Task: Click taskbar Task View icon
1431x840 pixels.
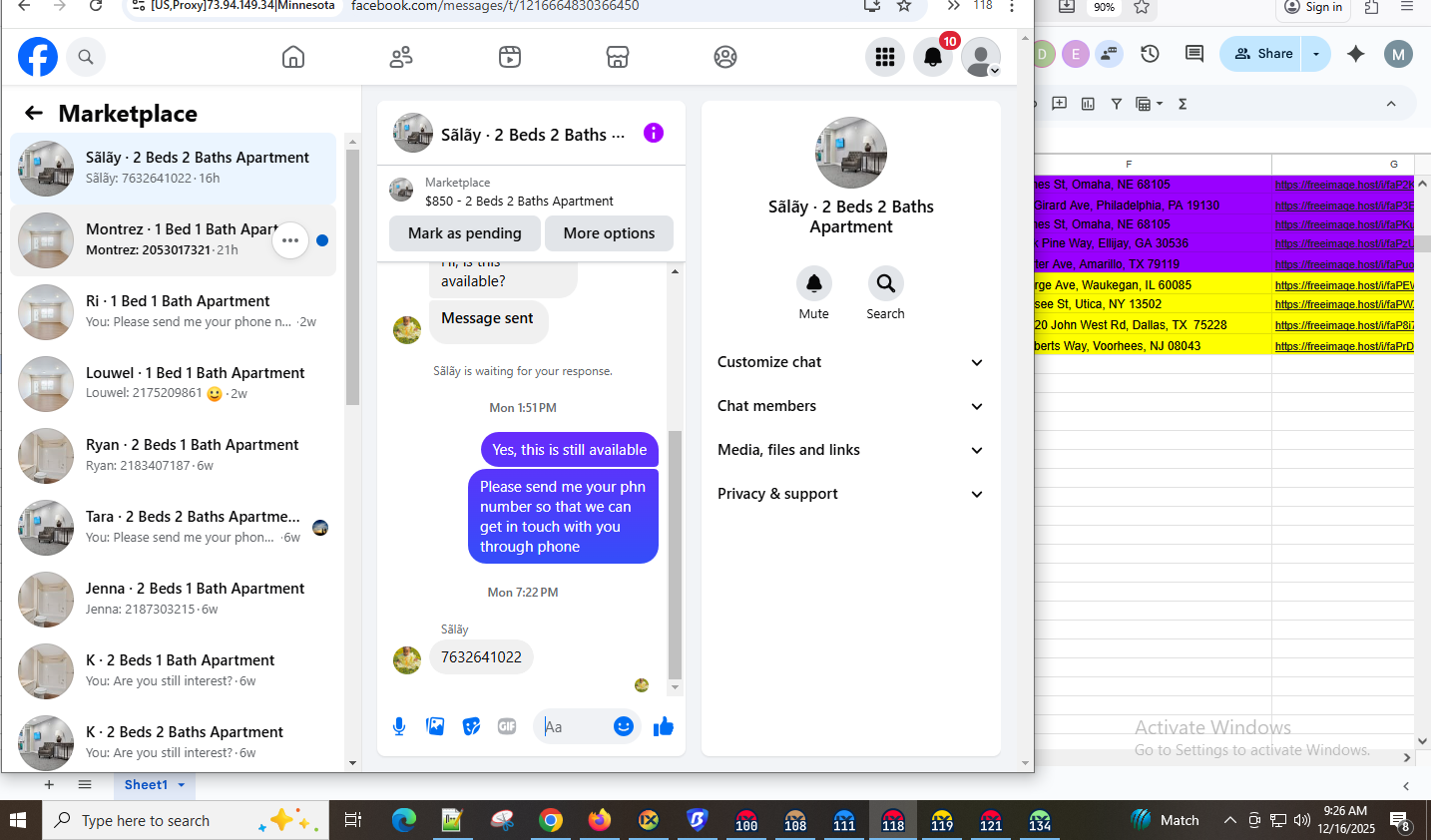Action: coord(352,820)
